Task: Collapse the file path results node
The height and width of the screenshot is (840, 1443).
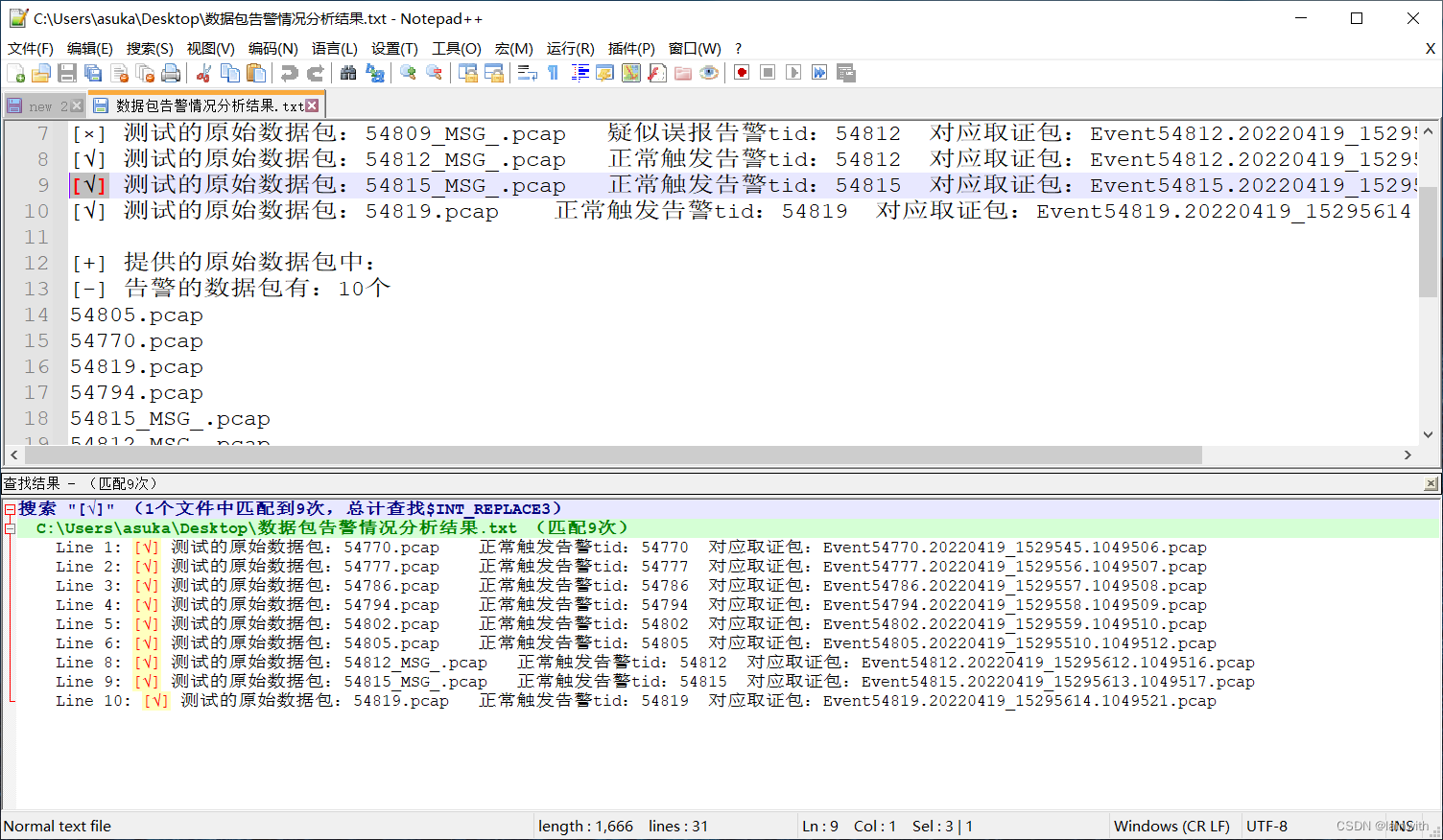Action: (x=10, y=528)
